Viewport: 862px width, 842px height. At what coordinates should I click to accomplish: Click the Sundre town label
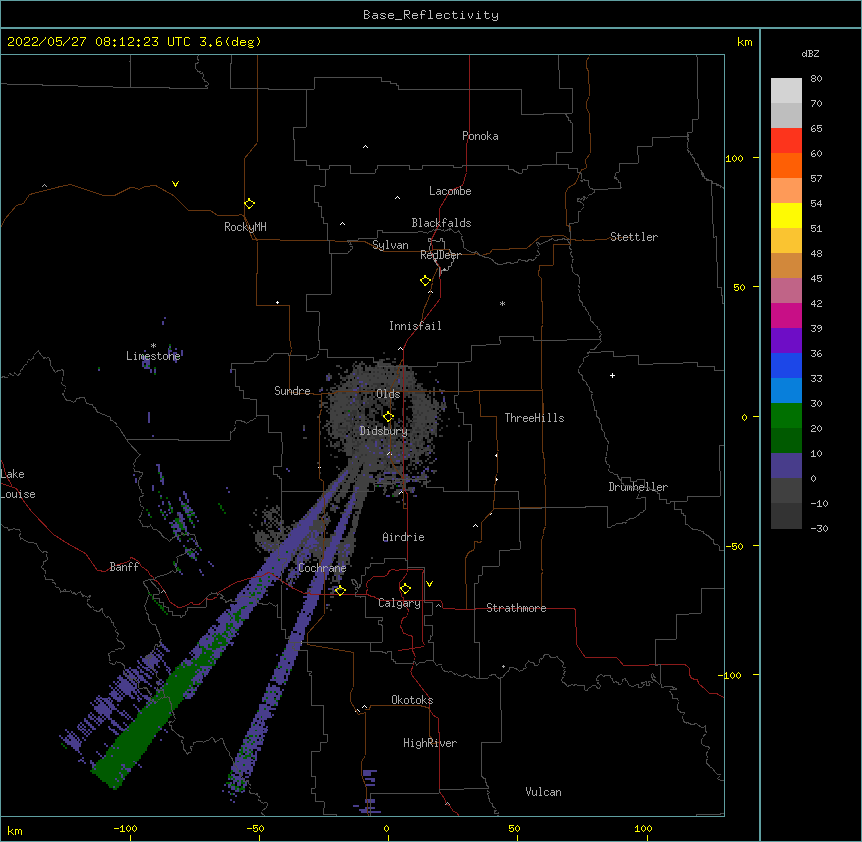[x=292, y=391]
